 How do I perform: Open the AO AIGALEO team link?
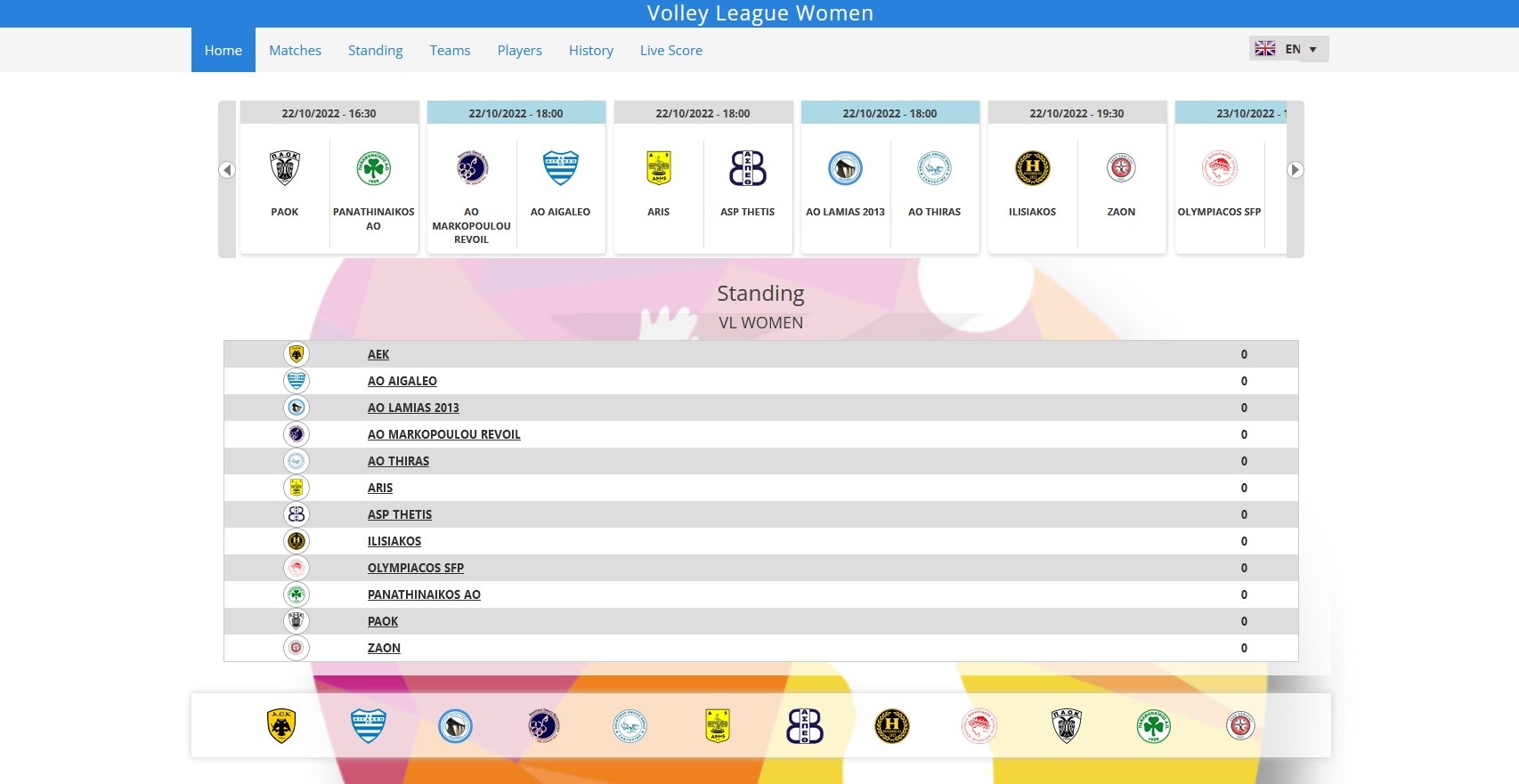[402, 381]
